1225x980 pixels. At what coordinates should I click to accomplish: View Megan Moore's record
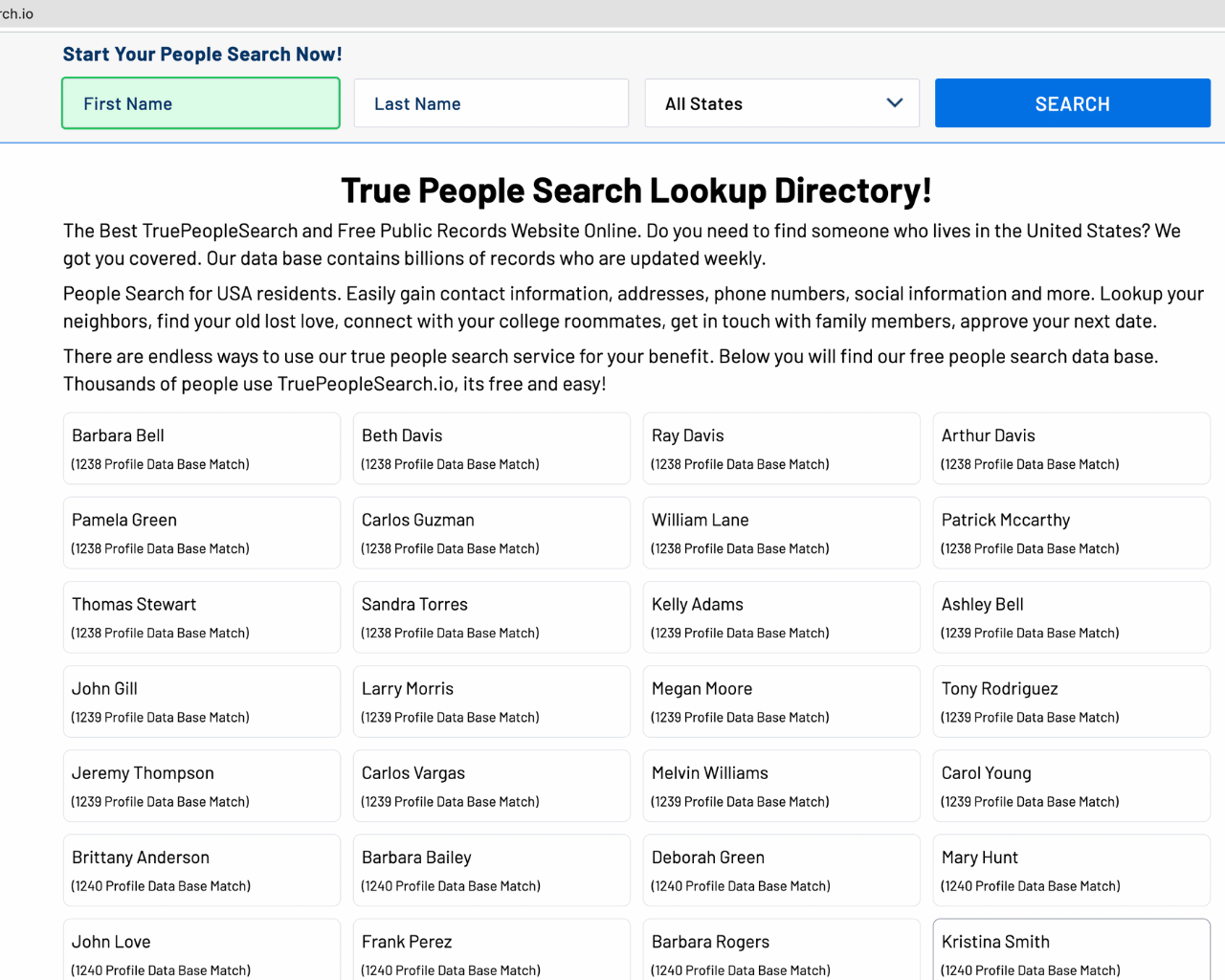pos(781,701)
